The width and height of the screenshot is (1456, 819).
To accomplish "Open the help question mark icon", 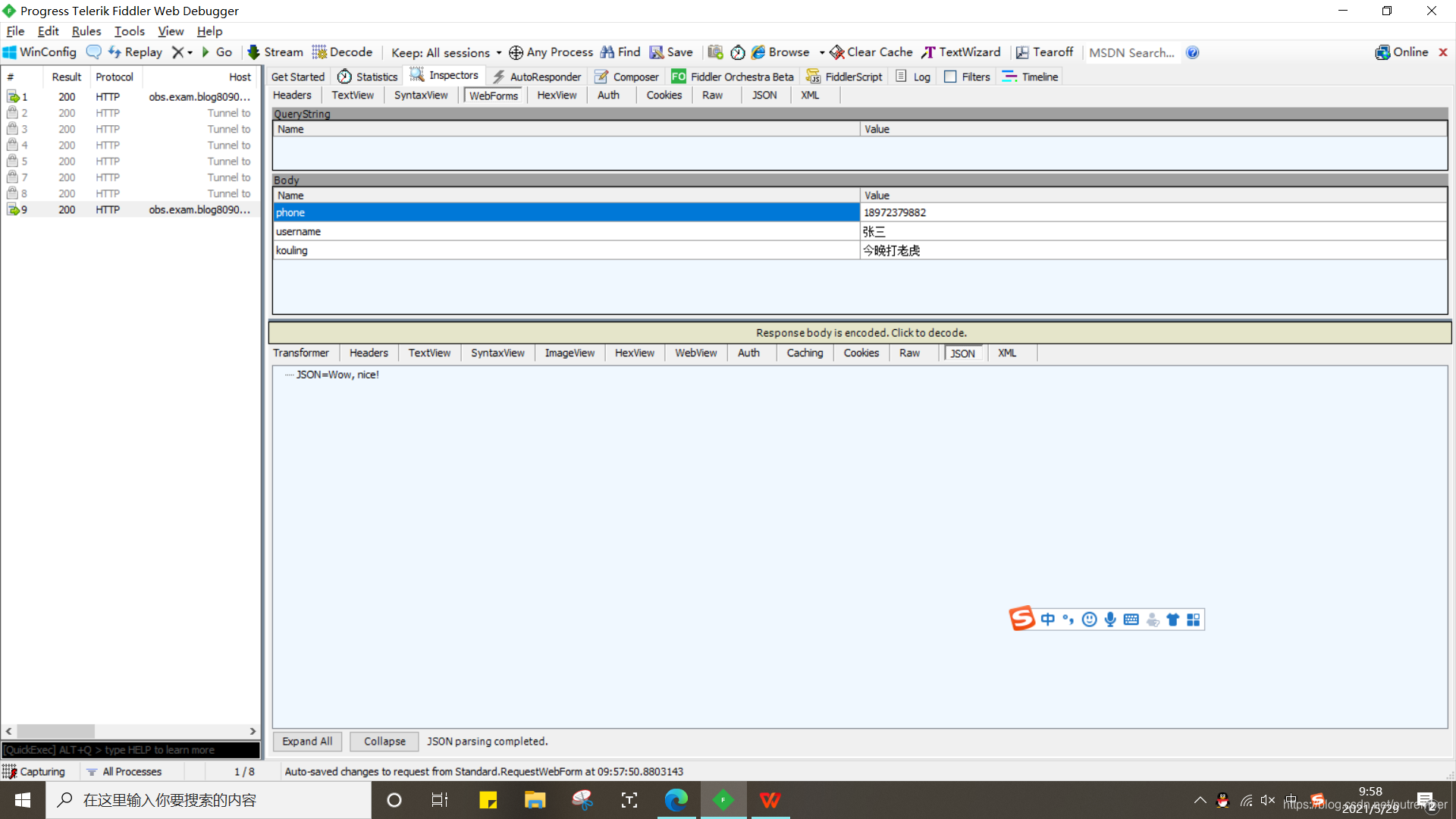I will click(x=1193, y=52).
